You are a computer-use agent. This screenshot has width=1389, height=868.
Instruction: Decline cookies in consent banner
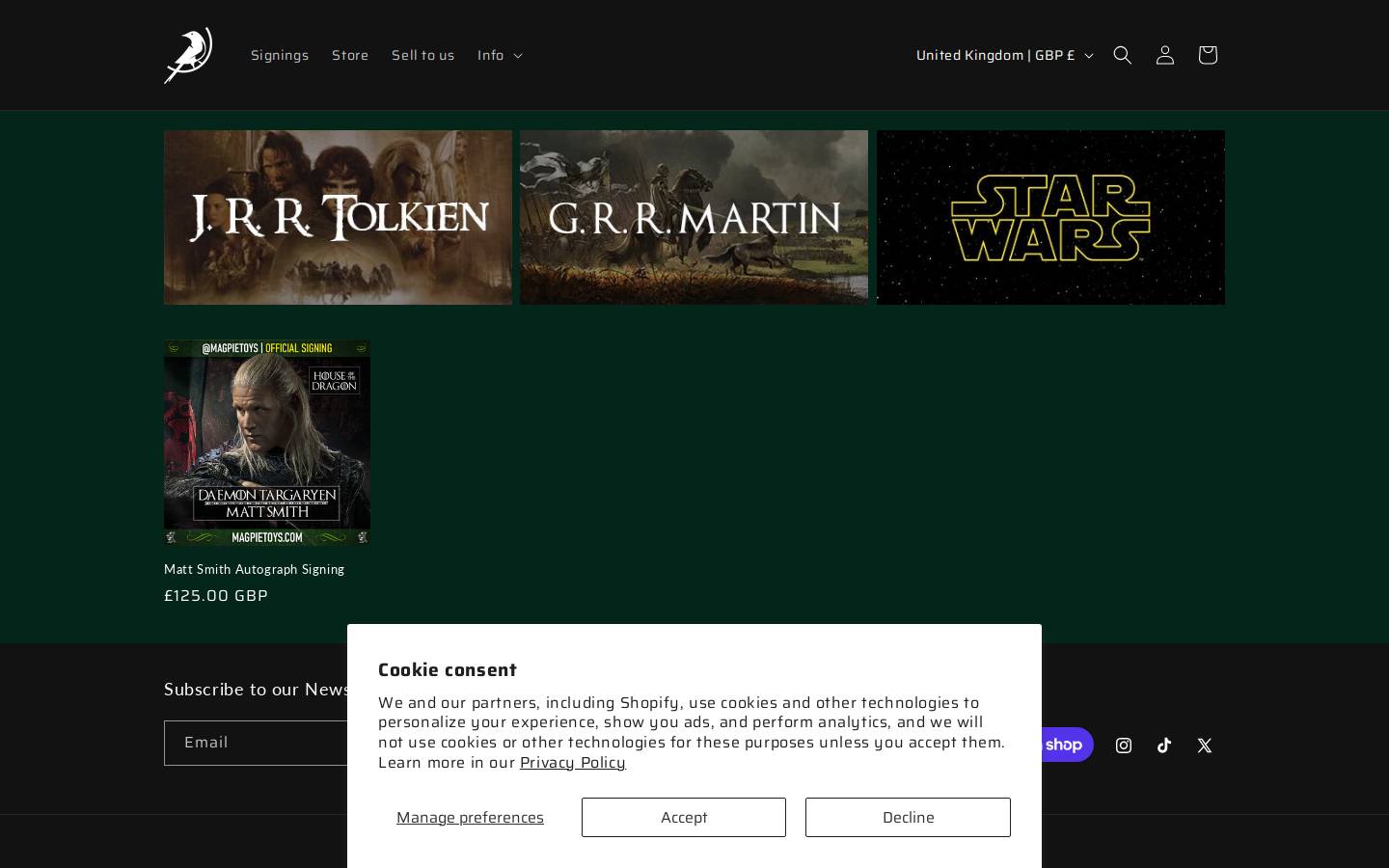click(x=908, y=817)
